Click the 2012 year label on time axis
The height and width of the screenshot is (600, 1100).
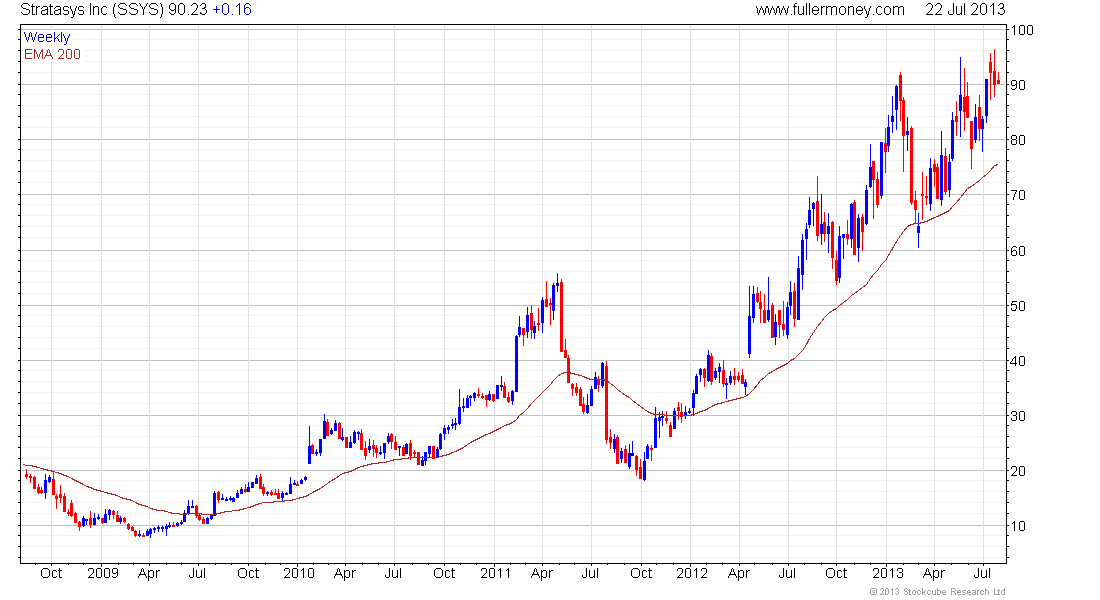coord(692,573)
